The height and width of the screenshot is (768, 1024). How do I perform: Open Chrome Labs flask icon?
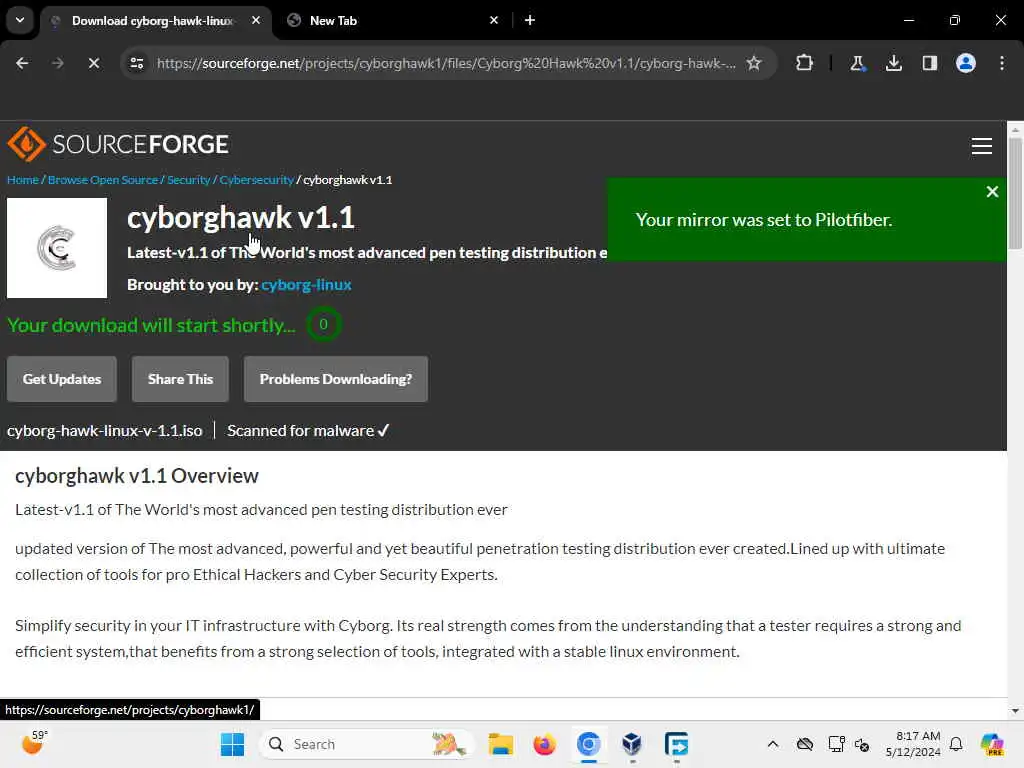[x=857, y=63]
